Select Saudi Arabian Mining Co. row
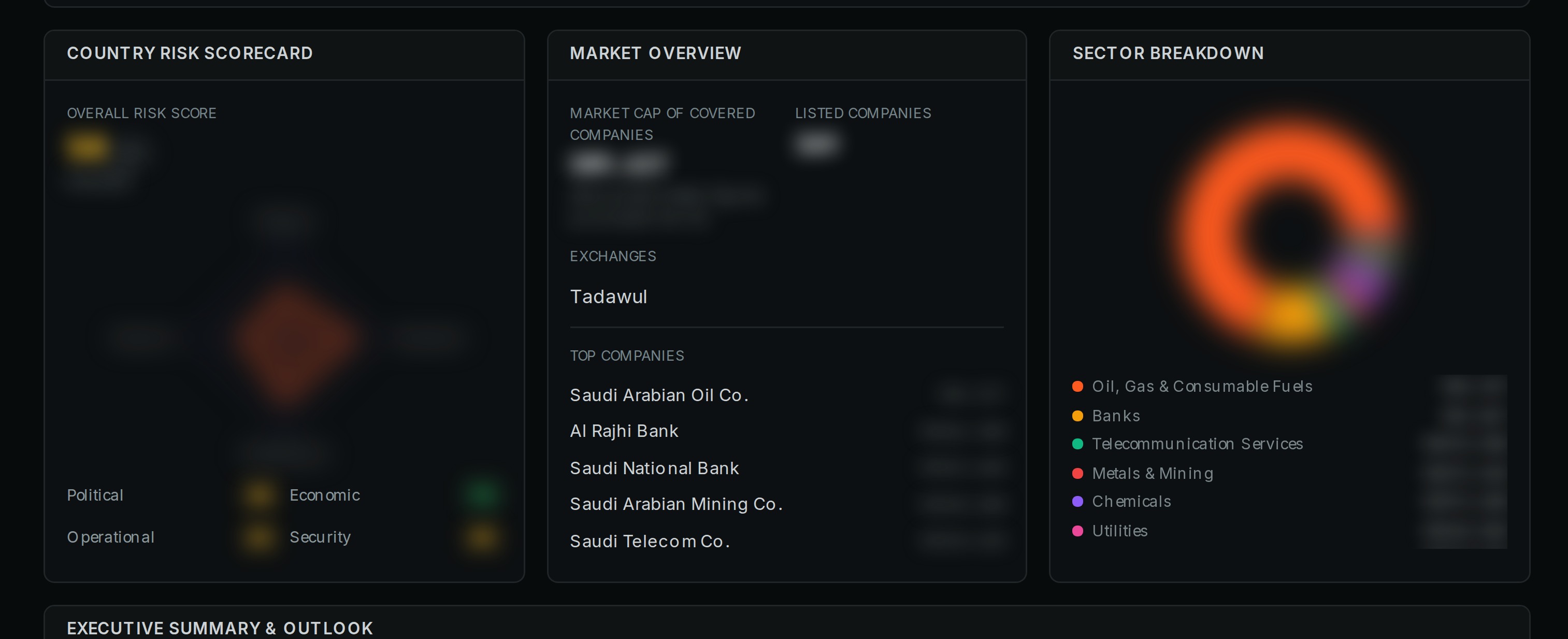The height and width of the screenshot is (639, 1568). [786, 504]
